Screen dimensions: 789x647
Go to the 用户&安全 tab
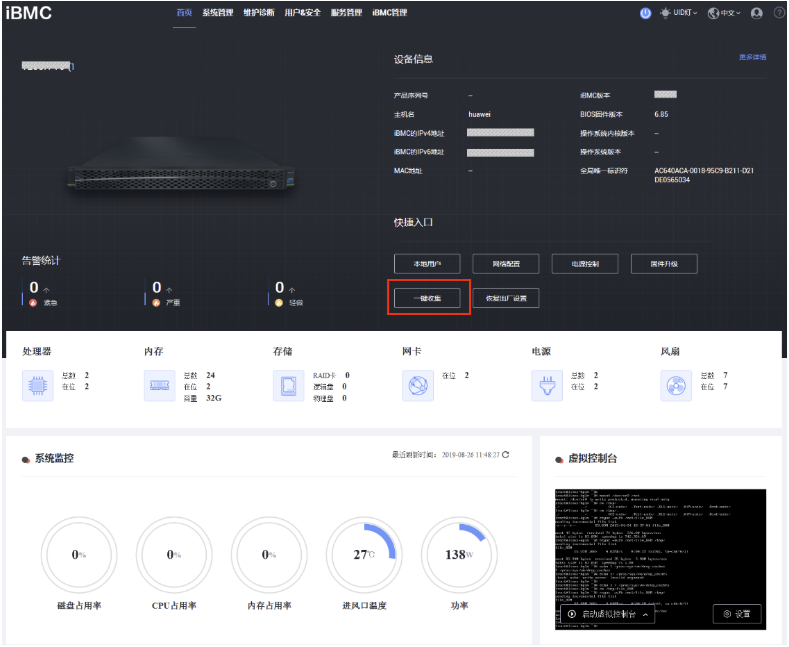coord(302,13)
